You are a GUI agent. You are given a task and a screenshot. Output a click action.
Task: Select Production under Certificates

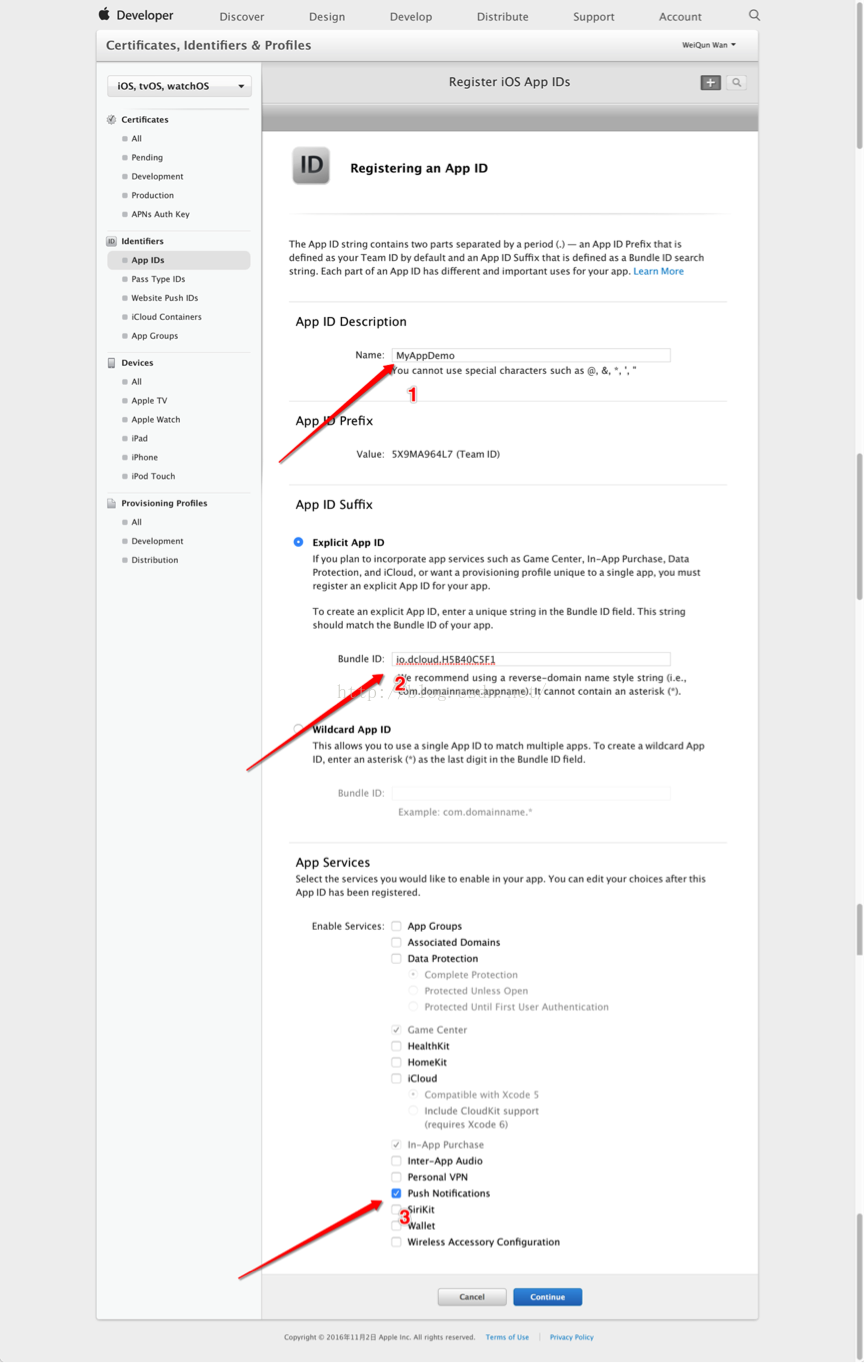[x=152, y=196]
